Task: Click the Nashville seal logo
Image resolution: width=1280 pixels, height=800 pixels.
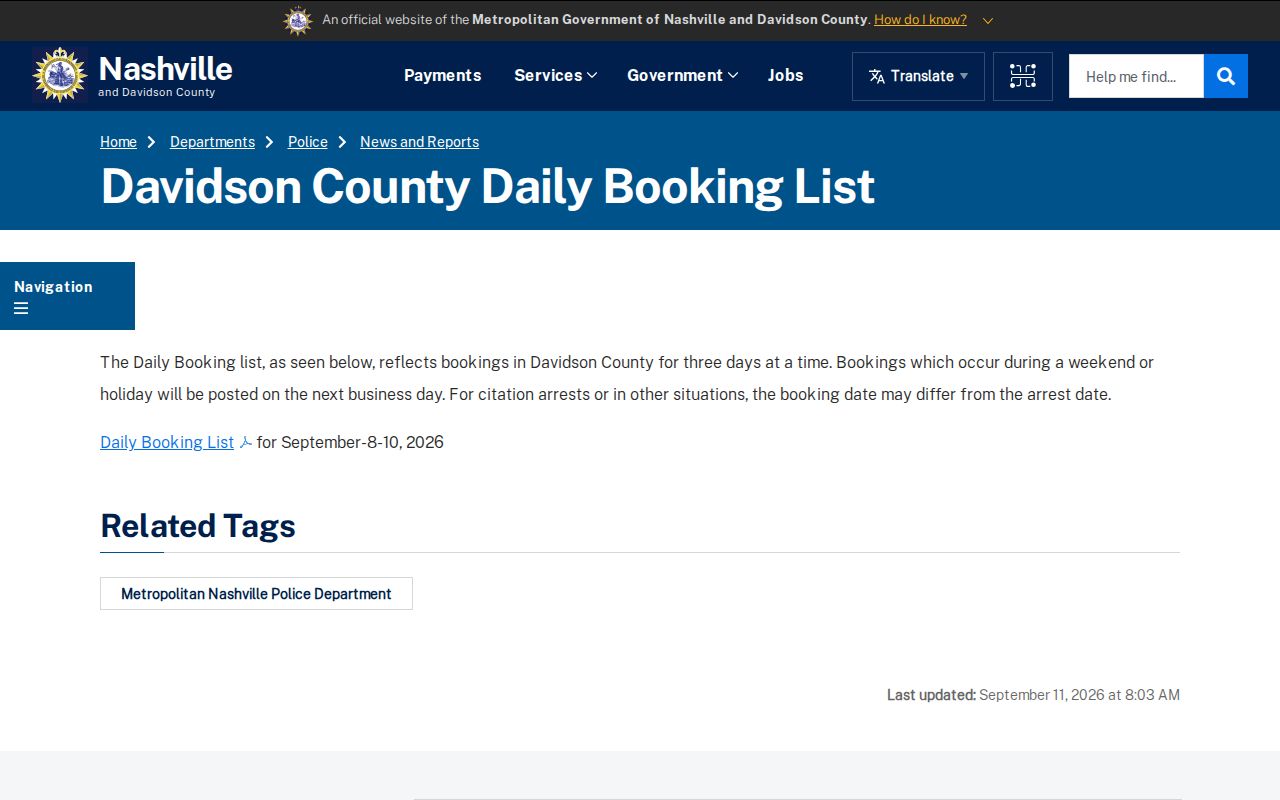Action: (x=60, y=75)
